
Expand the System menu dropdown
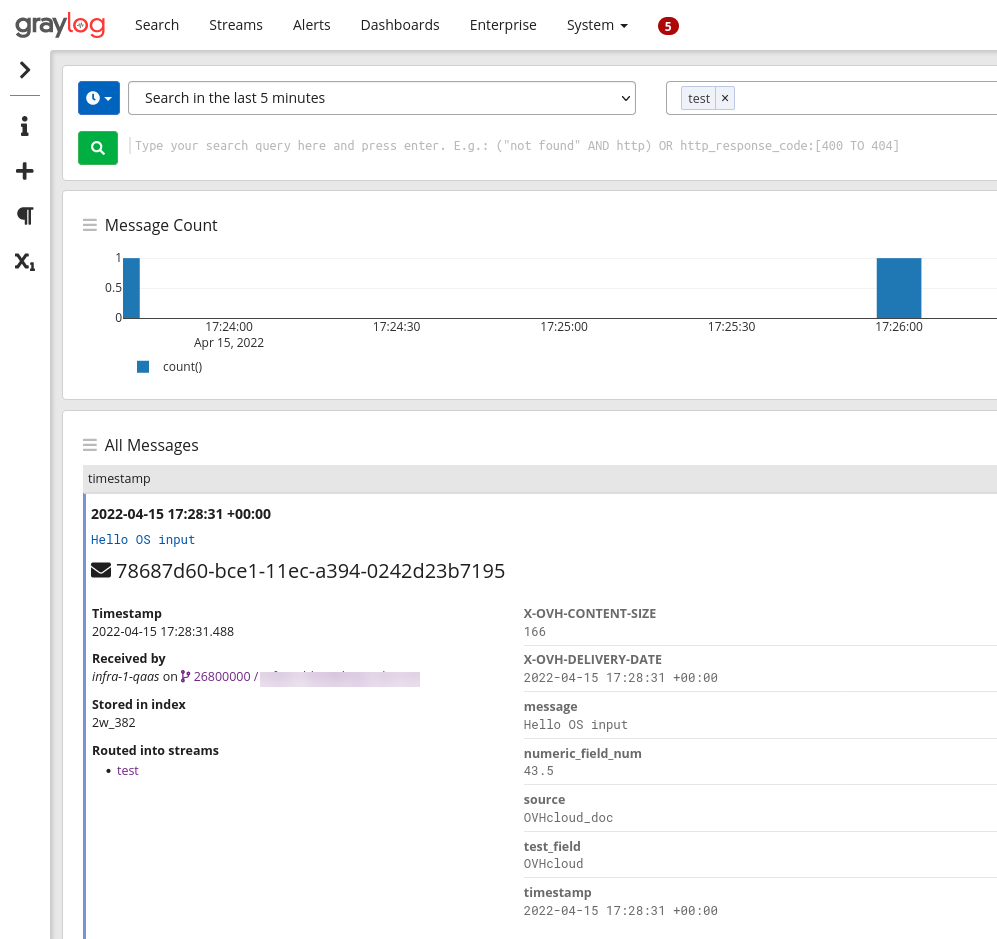tap(597, 25)
